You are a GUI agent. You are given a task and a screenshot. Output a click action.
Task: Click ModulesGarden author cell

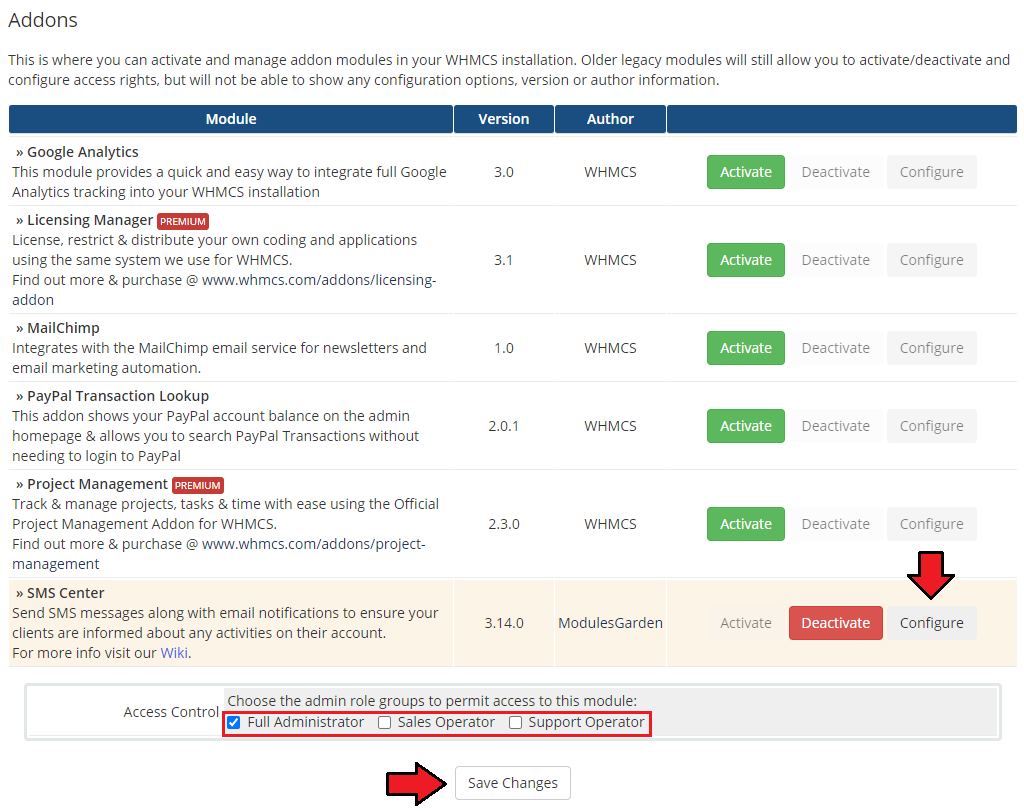click(x=611, y=623)
